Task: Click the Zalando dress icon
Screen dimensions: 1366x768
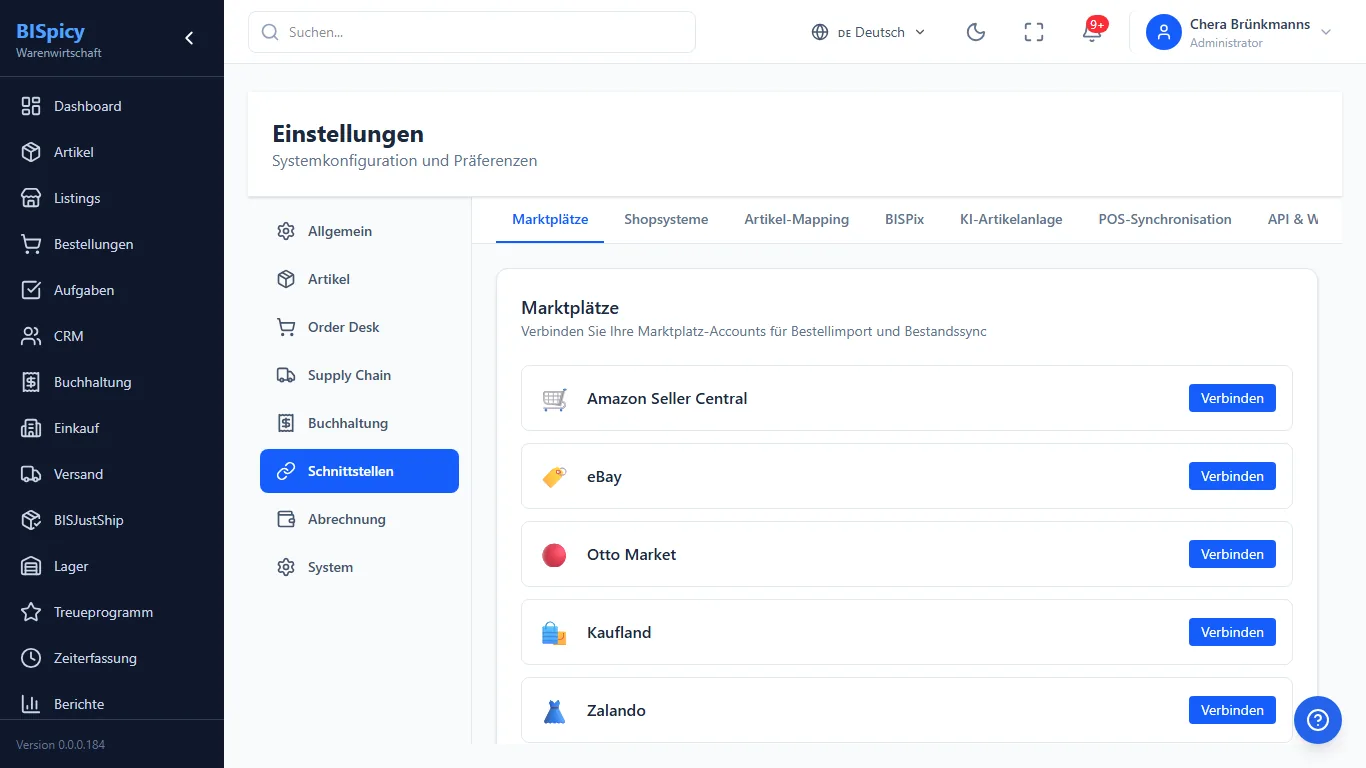Action: [x=554, y=710]
